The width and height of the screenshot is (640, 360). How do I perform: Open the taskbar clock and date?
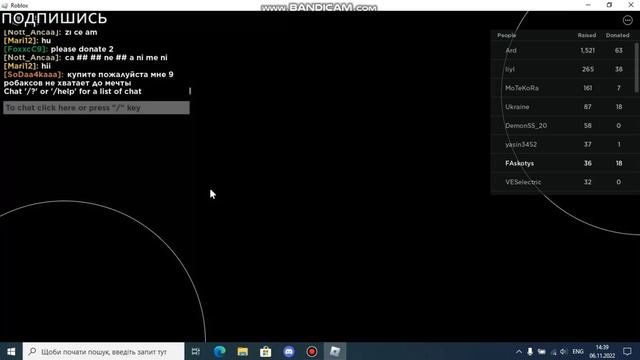(x=602, y=351)
